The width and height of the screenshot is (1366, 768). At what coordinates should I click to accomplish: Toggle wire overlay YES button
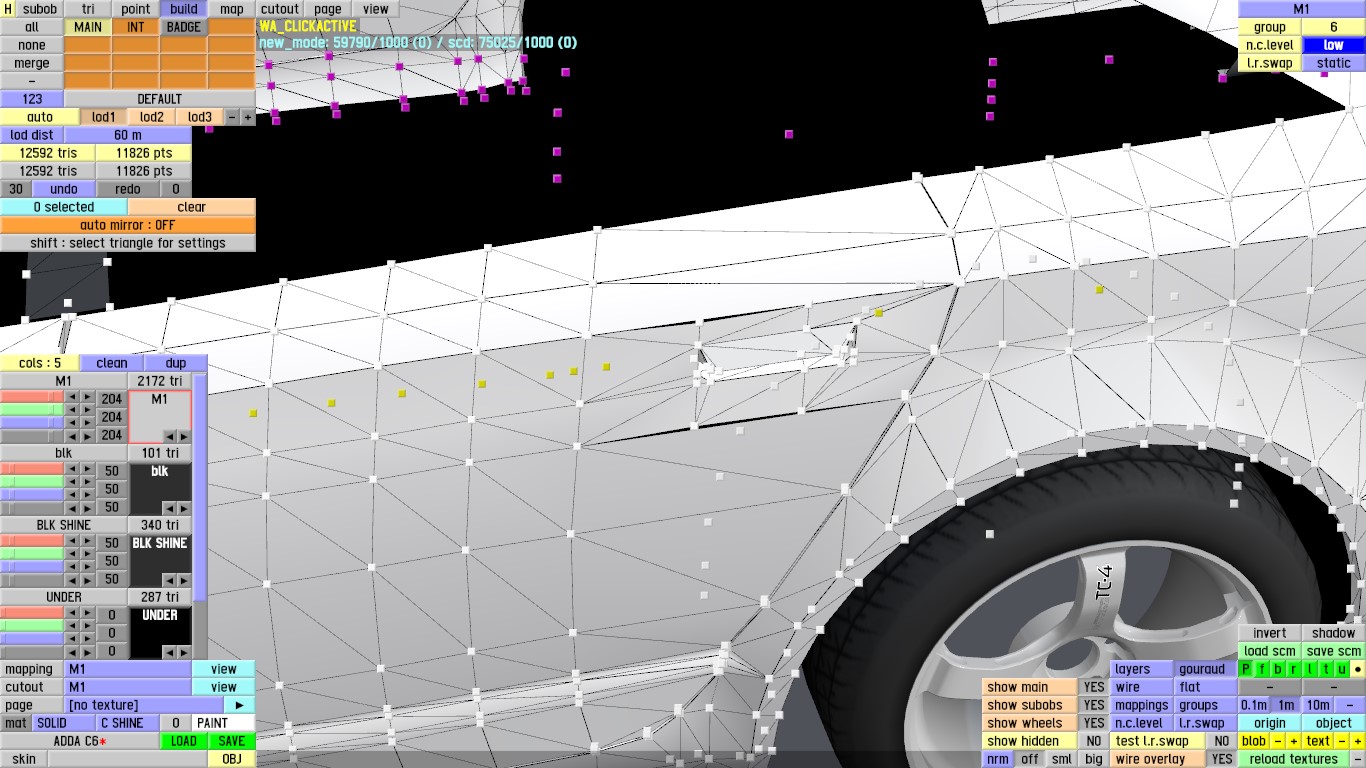click(1222, 759)
